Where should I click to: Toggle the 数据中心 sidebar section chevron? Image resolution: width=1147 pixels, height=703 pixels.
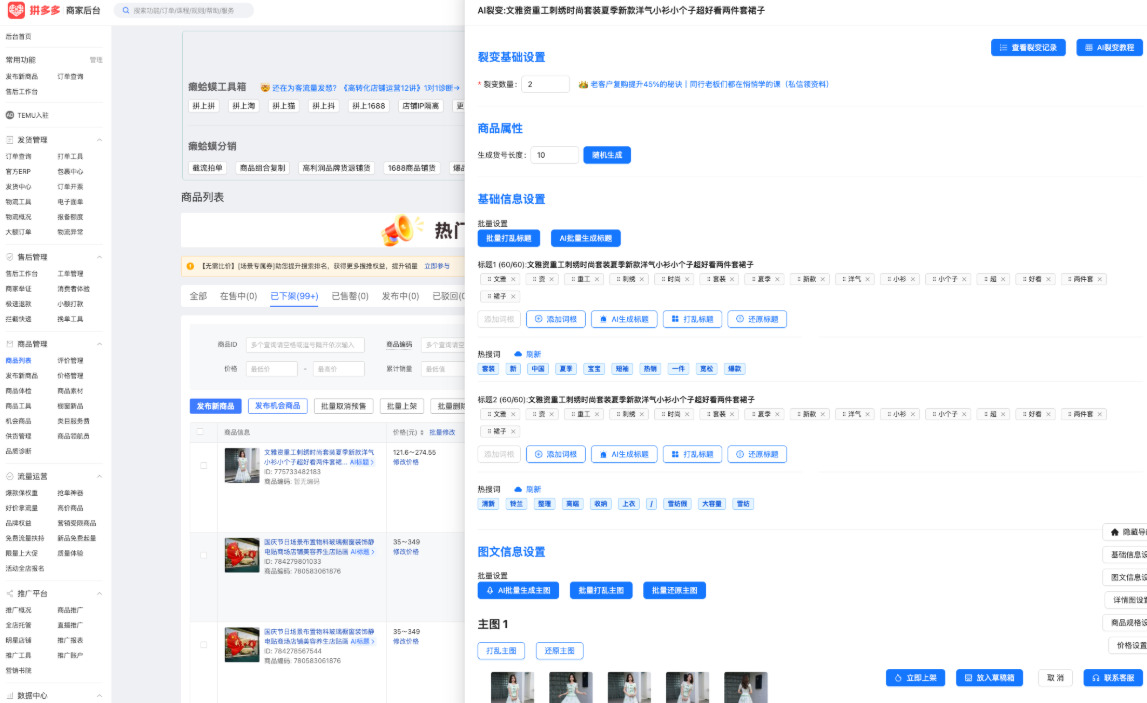pyautogui.click(x=99, y=696)
